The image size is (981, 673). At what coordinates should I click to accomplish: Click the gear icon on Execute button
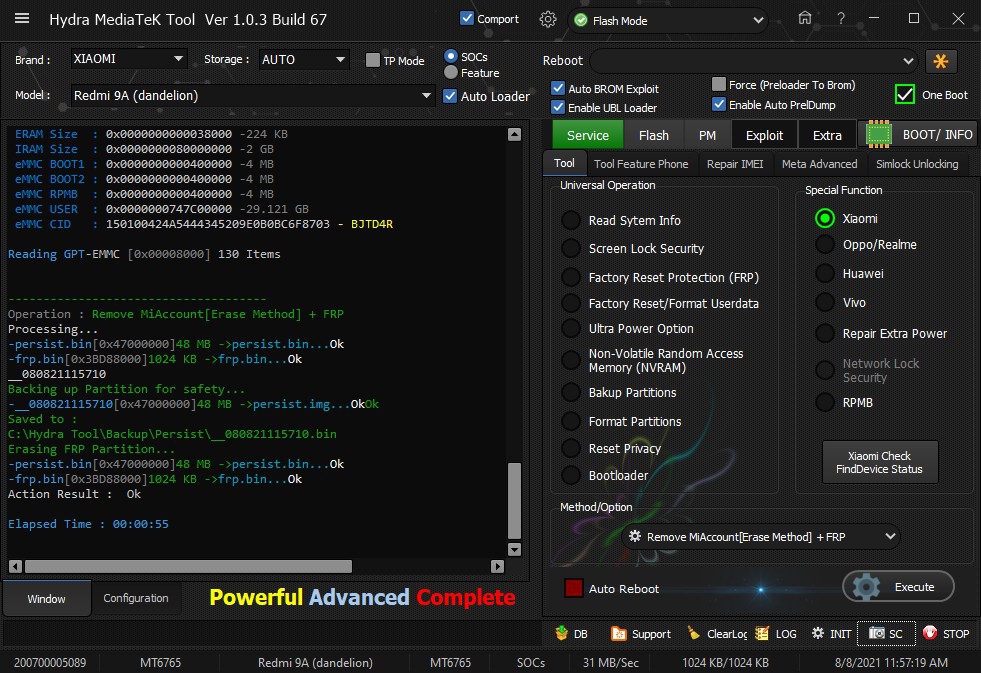pyautogui.click(x=866, y=587)
